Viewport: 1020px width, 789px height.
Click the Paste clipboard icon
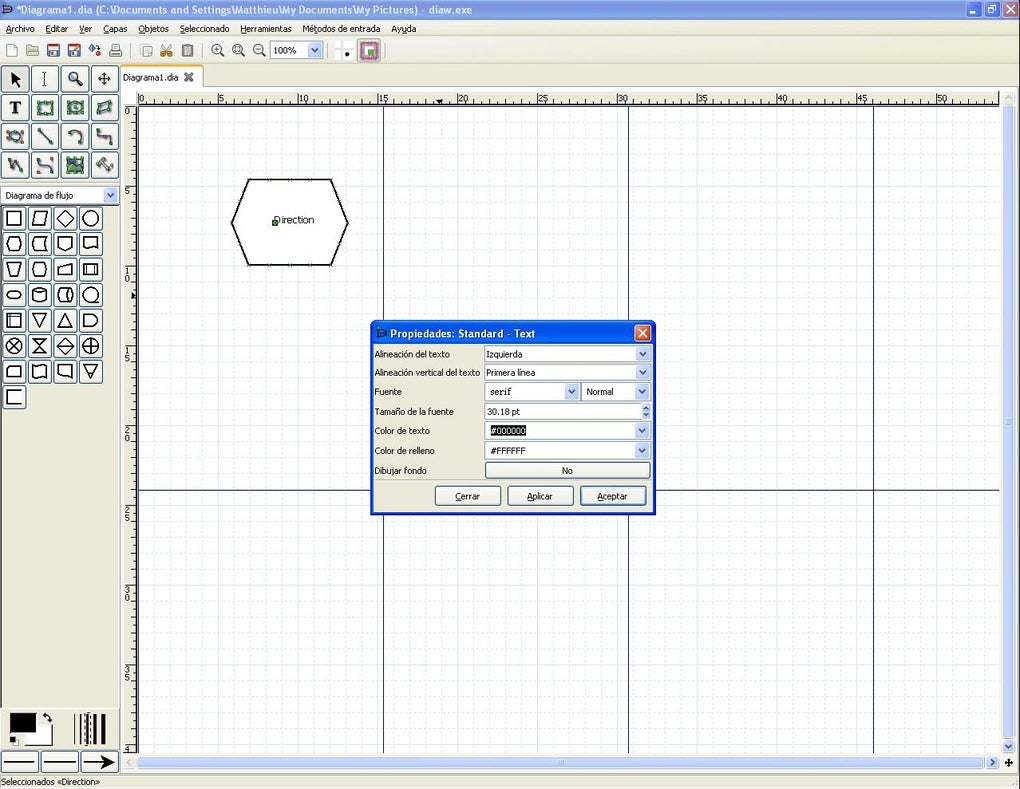pyautogui.click(x=187, y=50)
